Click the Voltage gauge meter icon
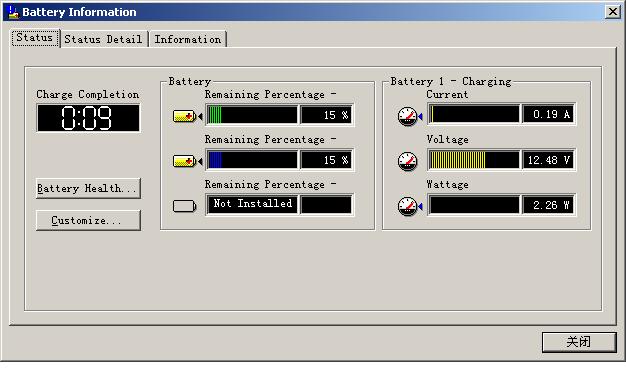The image size is (626, 384). 408,161
